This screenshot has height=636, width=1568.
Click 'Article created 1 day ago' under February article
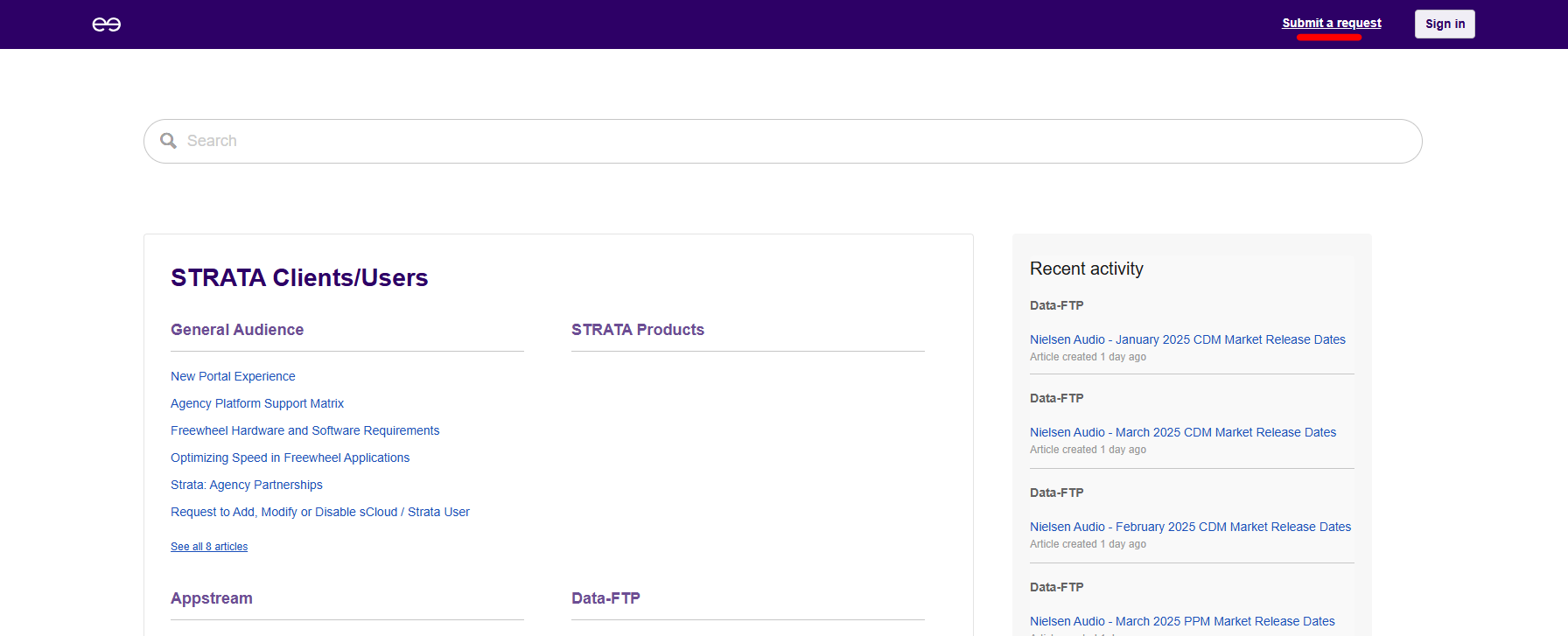coord(1088,544)
